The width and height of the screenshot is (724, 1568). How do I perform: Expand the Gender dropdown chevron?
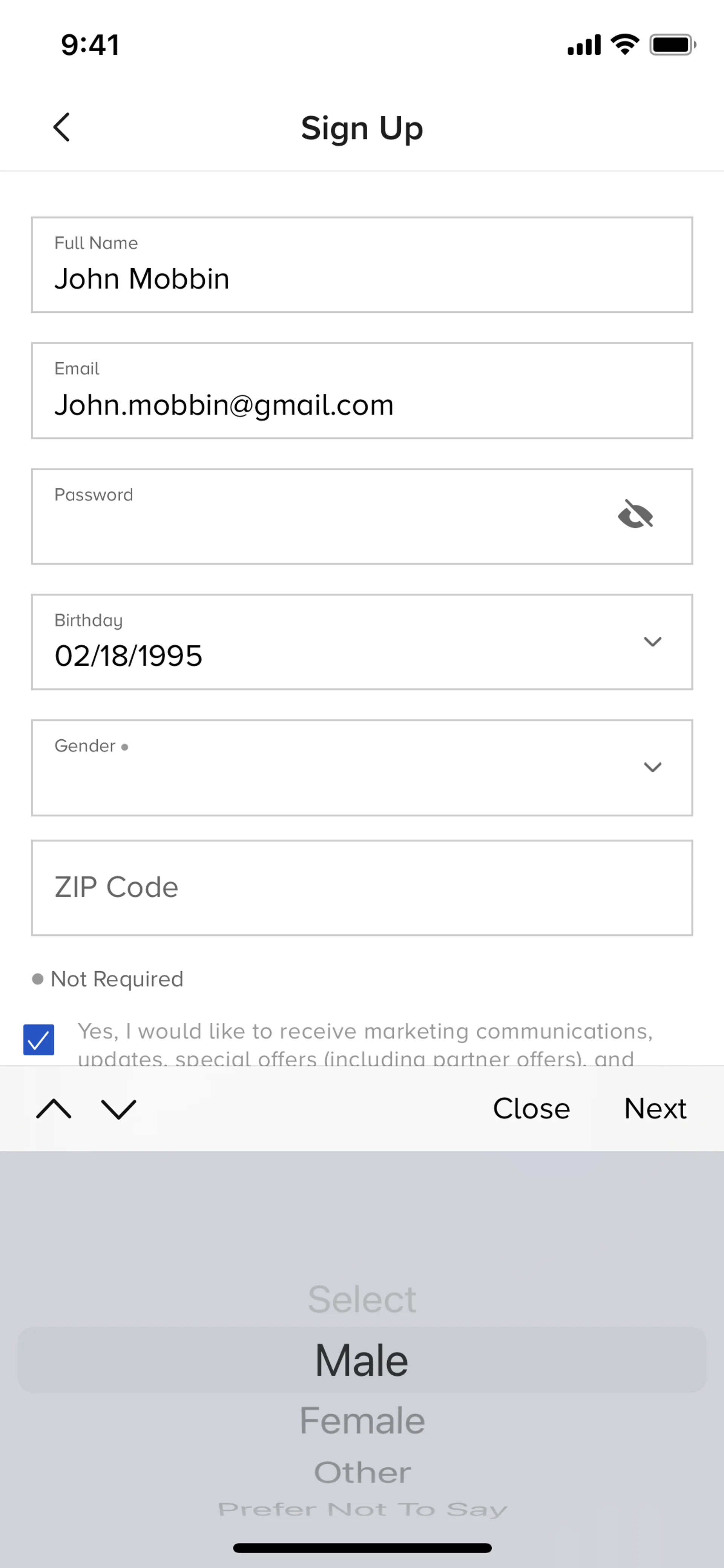click(x=652, y=767)
